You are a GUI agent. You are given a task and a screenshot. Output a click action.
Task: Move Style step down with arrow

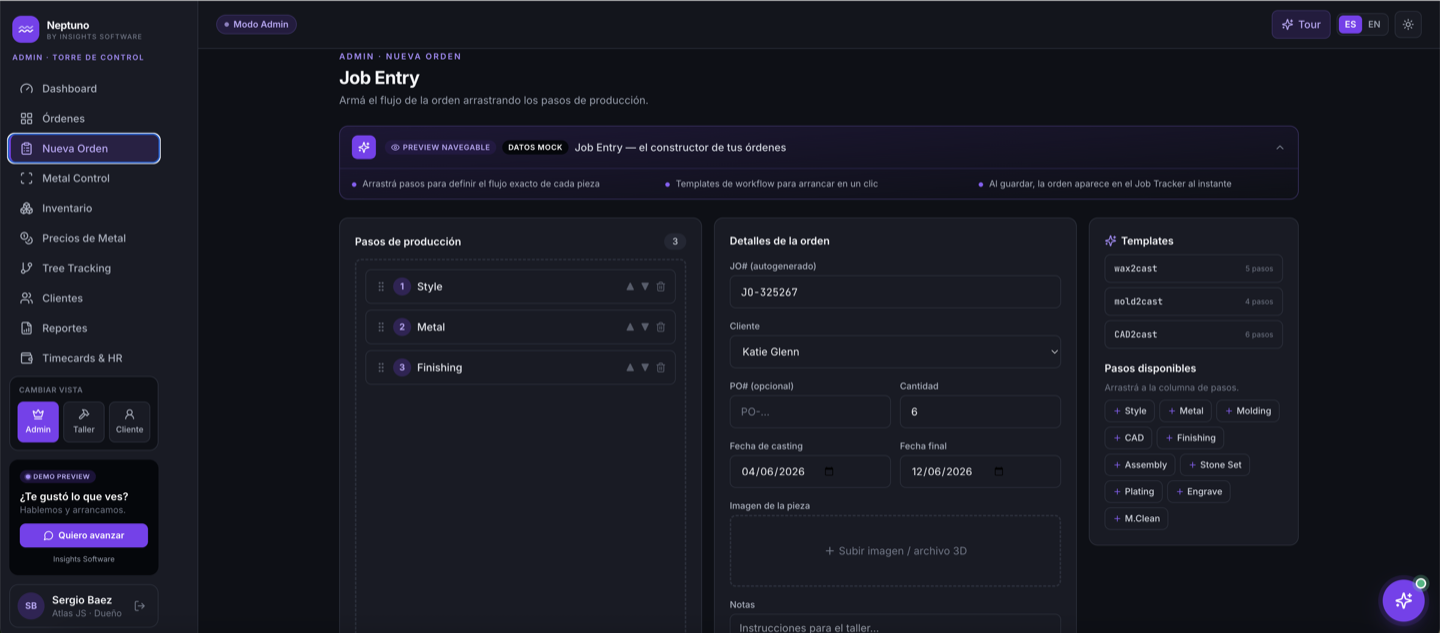click(645, 287)
